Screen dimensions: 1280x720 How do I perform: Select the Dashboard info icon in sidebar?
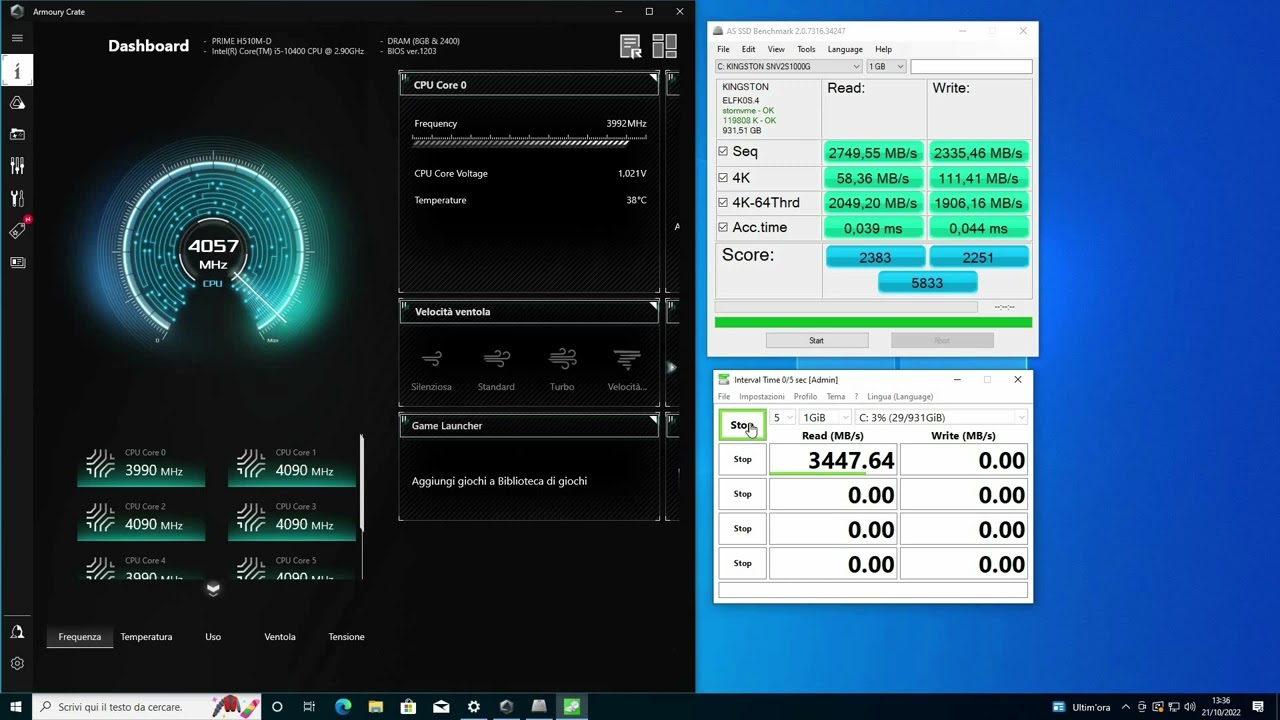click(17, 71)
